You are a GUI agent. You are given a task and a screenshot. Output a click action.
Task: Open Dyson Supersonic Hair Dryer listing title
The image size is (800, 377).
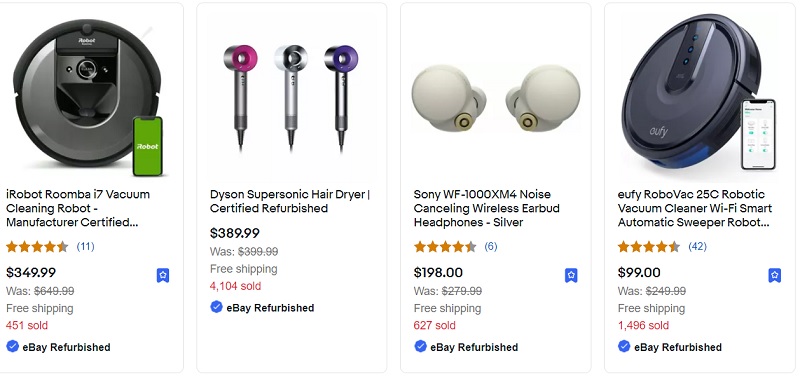tap(290, 201)
